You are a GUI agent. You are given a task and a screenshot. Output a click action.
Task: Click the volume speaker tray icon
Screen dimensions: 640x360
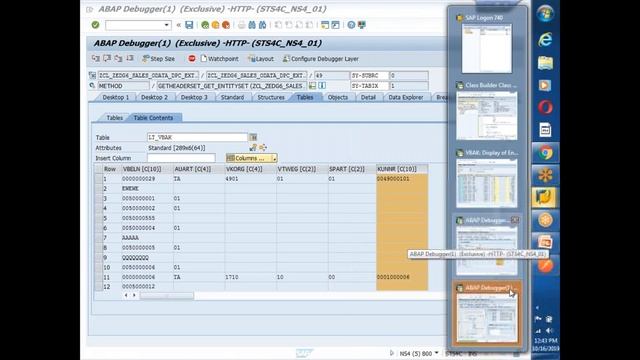point(549,330)
